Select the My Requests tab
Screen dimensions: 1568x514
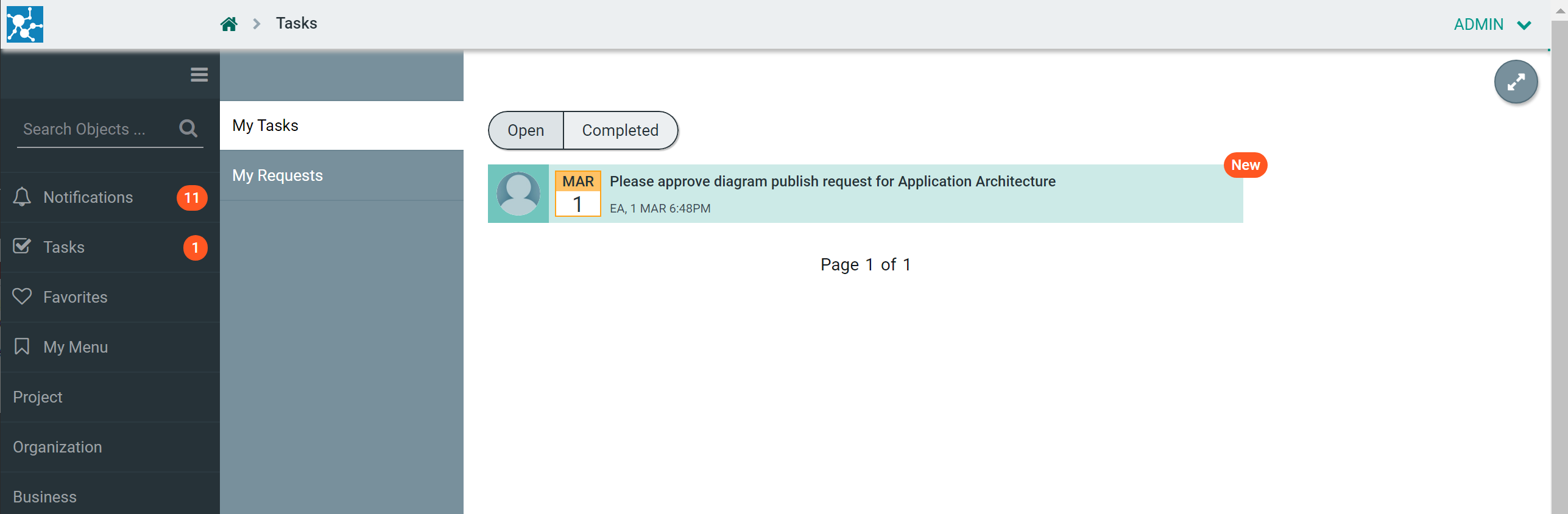tap(278, 175)
